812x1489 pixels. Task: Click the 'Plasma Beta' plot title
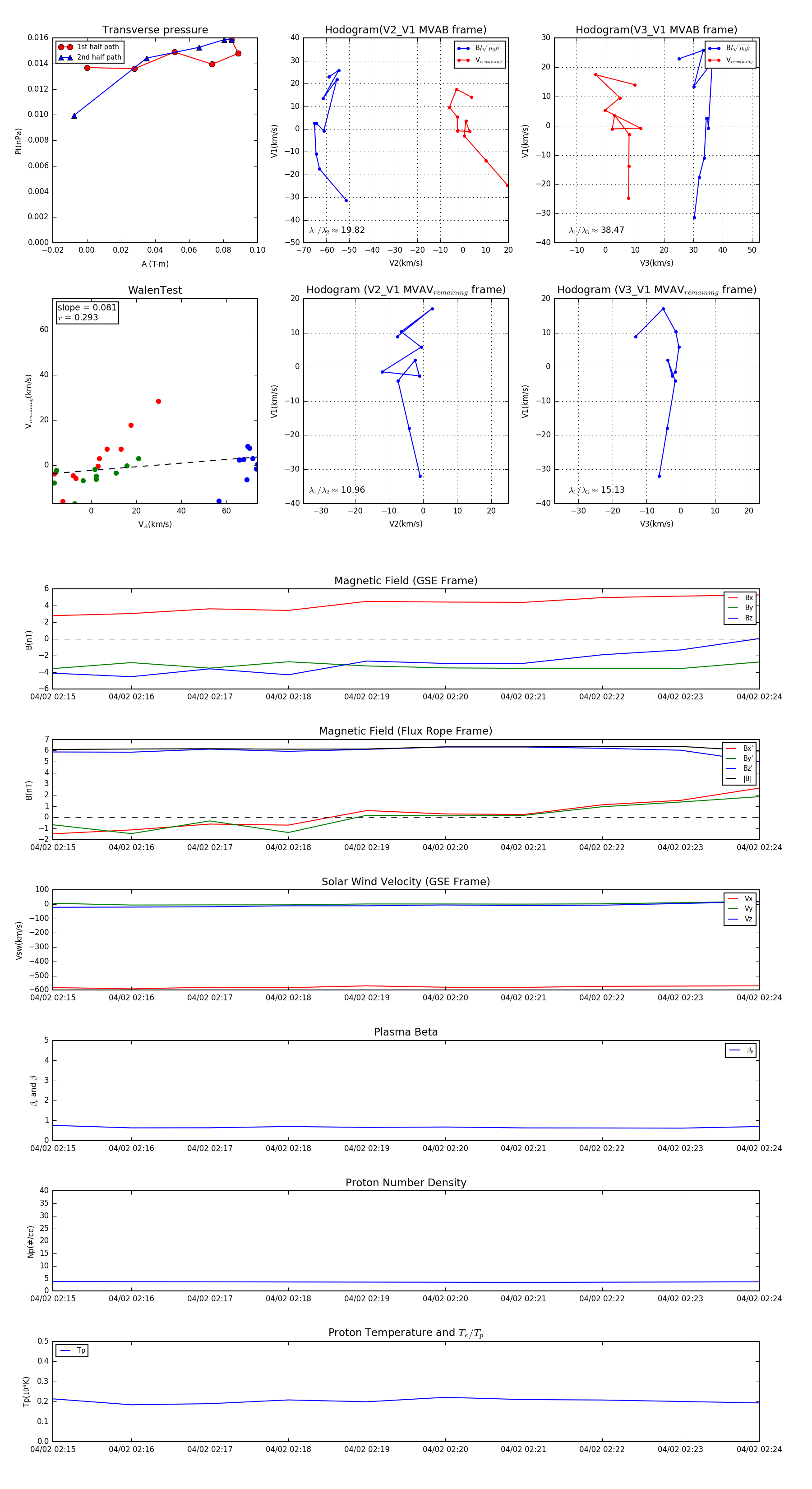(x=406, y=1032)
